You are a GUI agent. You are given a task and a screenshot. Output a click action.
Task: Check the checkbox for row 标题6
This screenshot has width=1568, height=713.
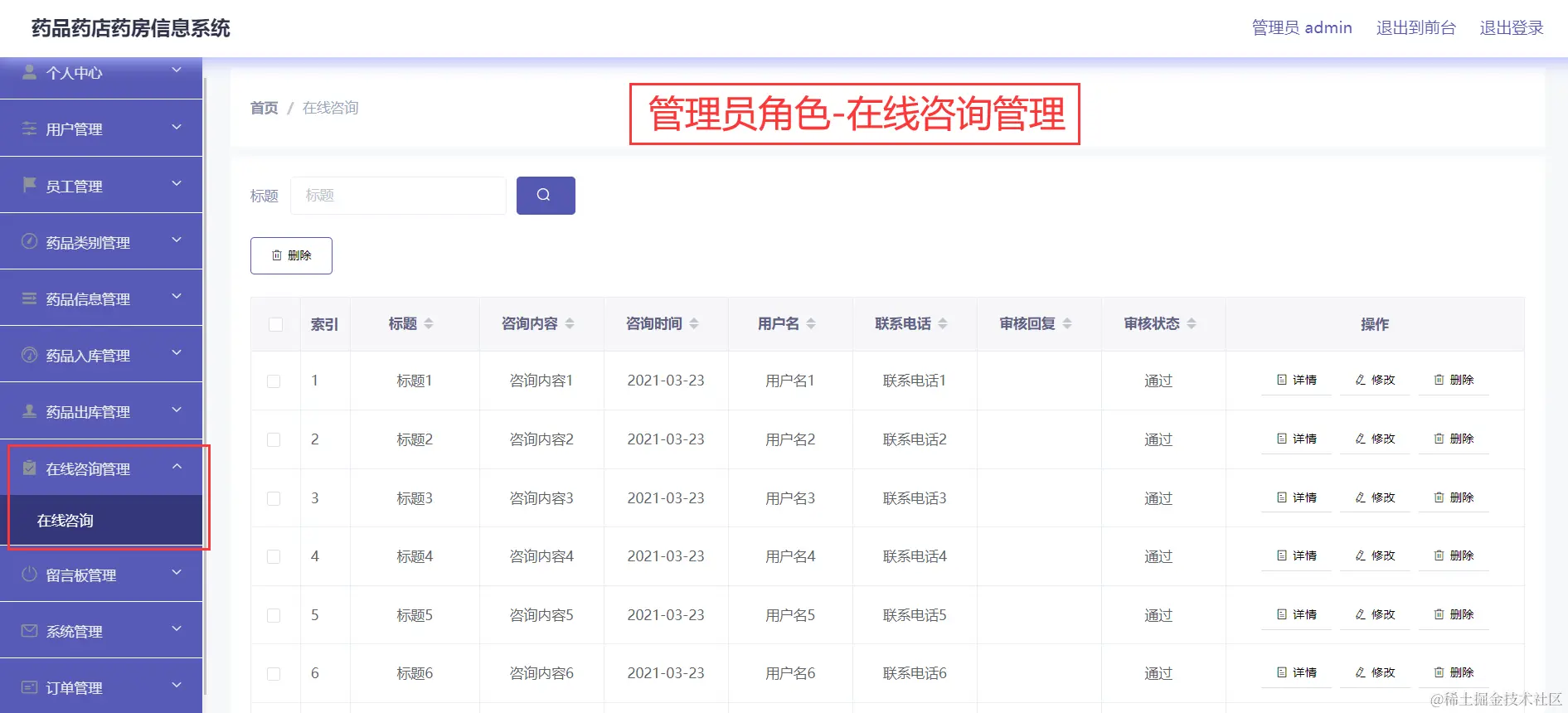coord(274,674)
